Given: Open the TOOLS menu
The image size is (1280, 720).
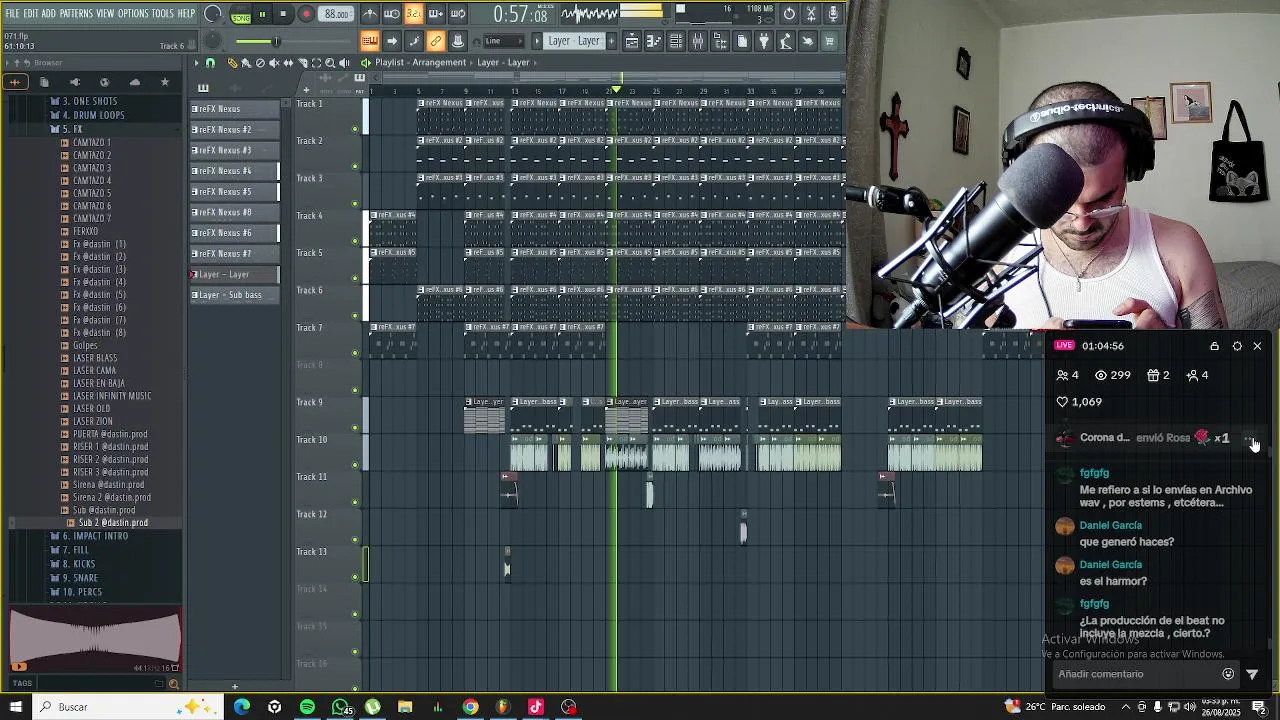Looking at the screenshot, I should coord(163,14).
